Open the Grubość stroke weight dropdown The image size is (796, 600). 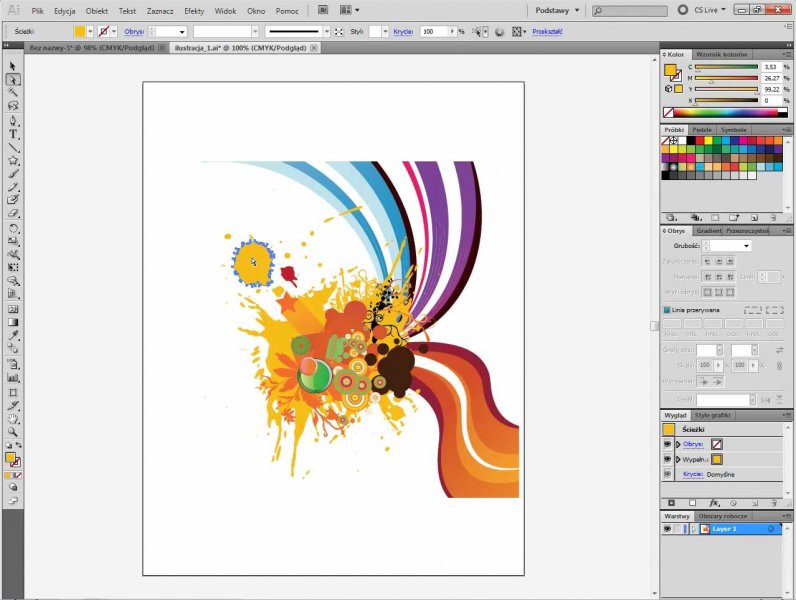pyautogui.click(x=745, y=246)
